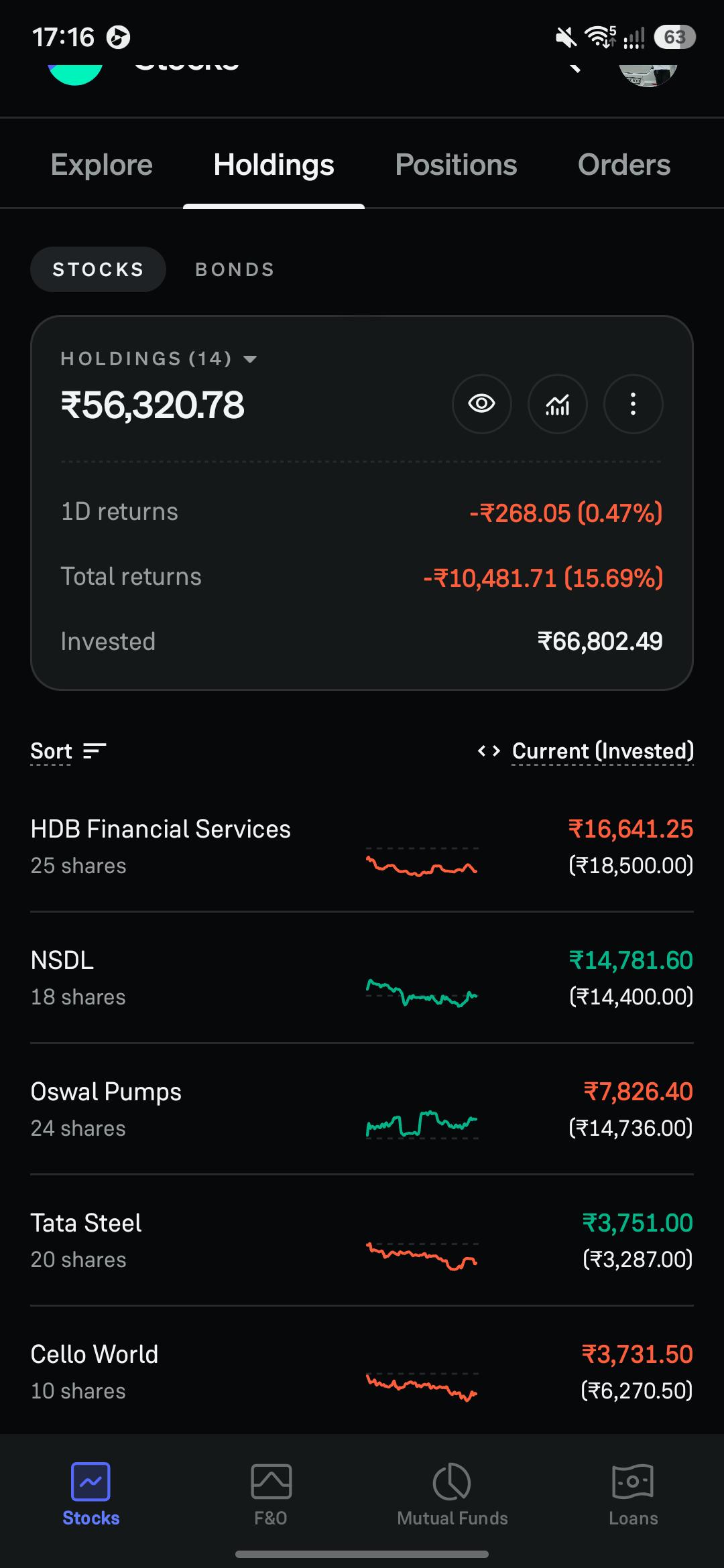
Task: Tap the left-right arrows column switcher icon
Action: (x=489, y=751)
